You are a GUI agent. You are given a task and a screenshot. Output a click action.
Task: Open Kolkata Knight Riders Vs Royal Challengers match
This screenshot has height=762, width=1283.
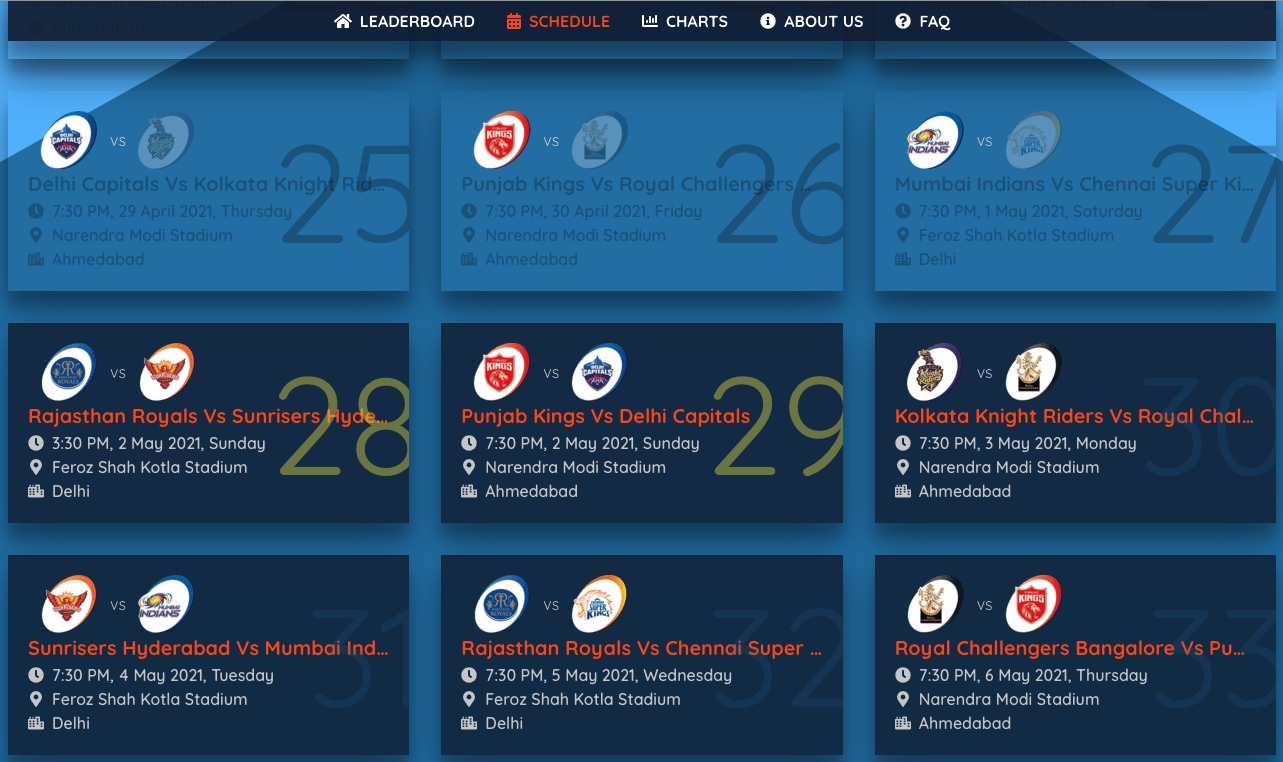1074,417
